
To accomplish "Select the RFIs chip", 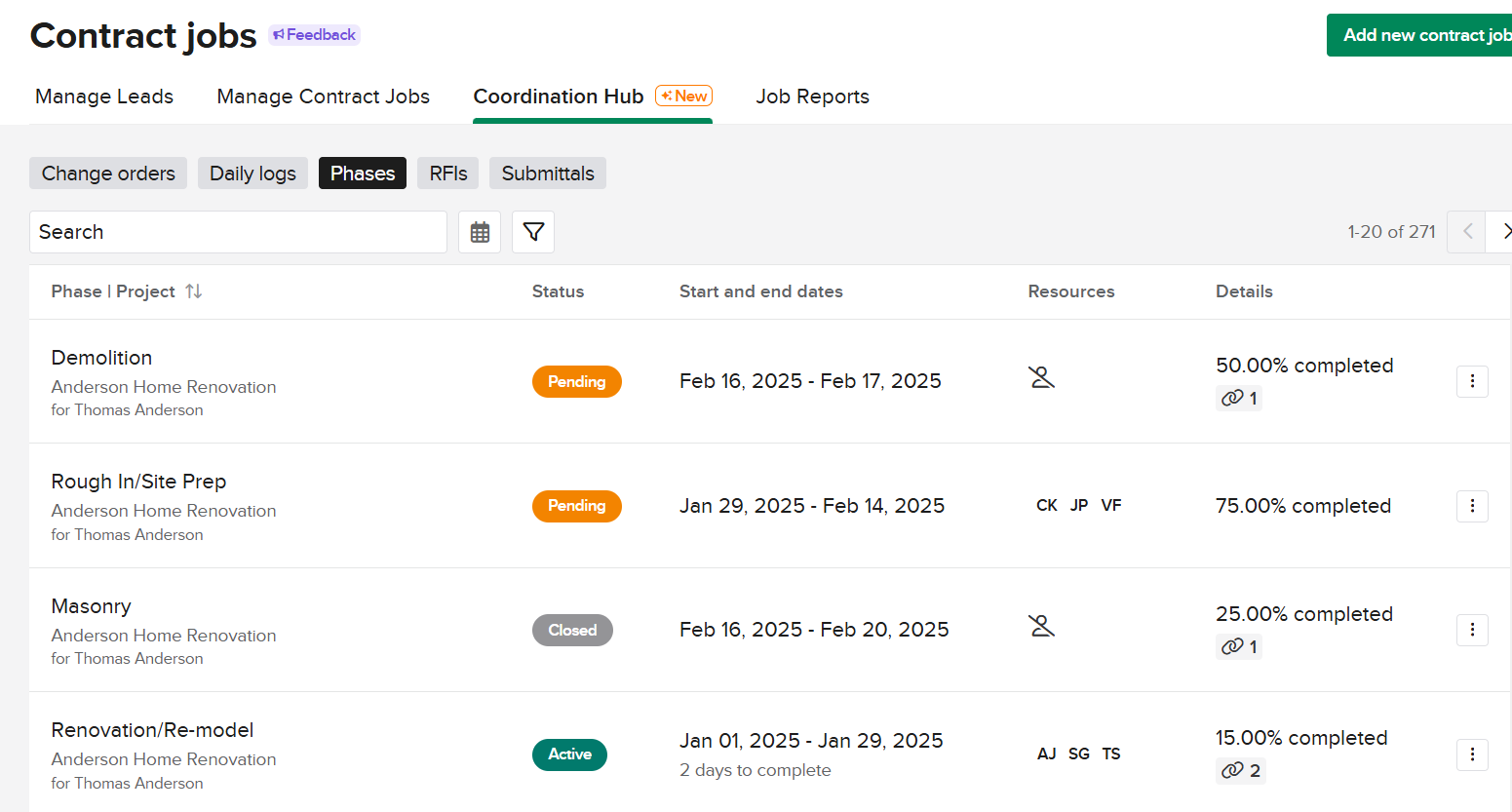I will tap(448, 174).
